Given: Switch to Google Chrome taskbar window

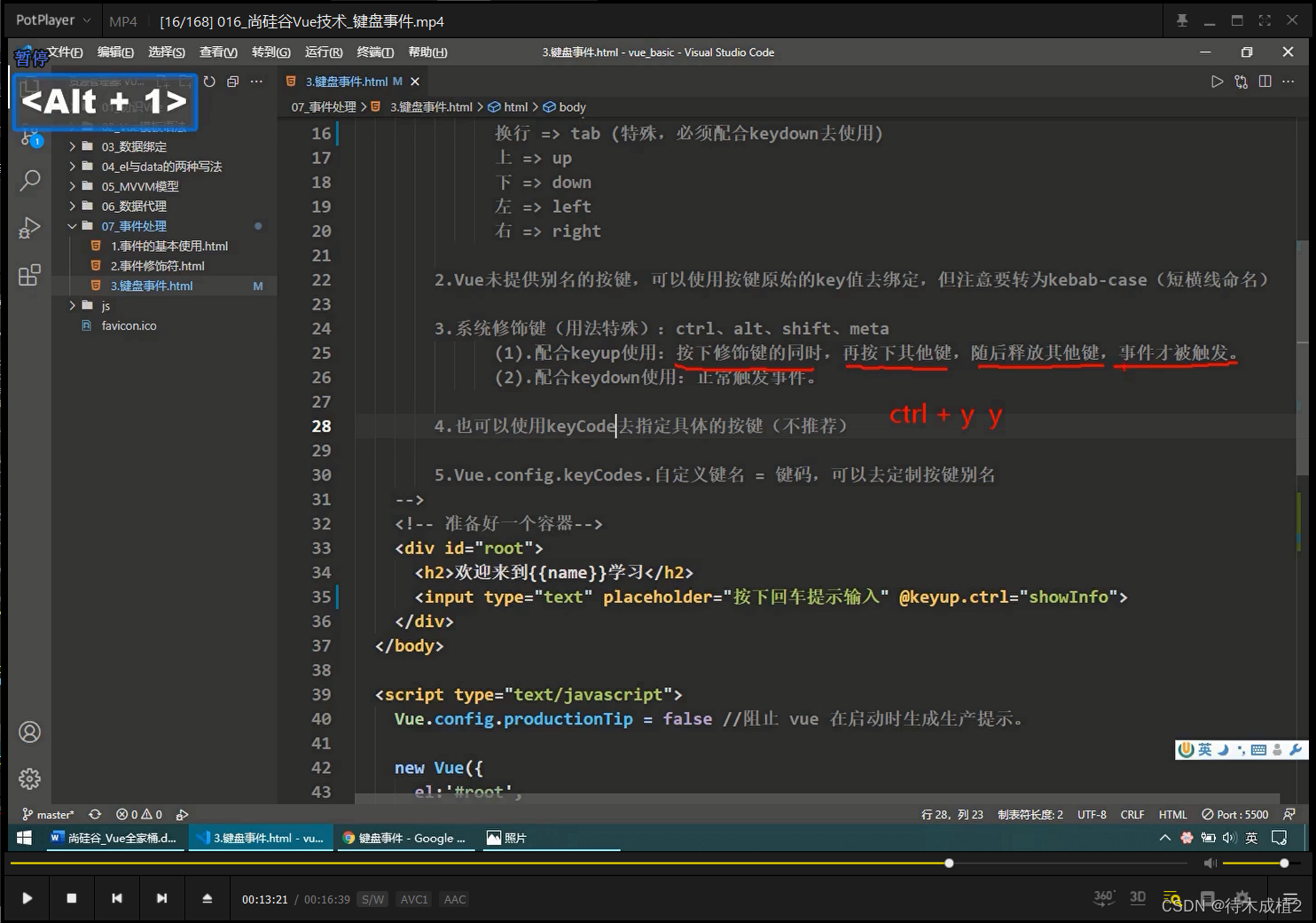Looking at the screenshot, I should point(404,838).
